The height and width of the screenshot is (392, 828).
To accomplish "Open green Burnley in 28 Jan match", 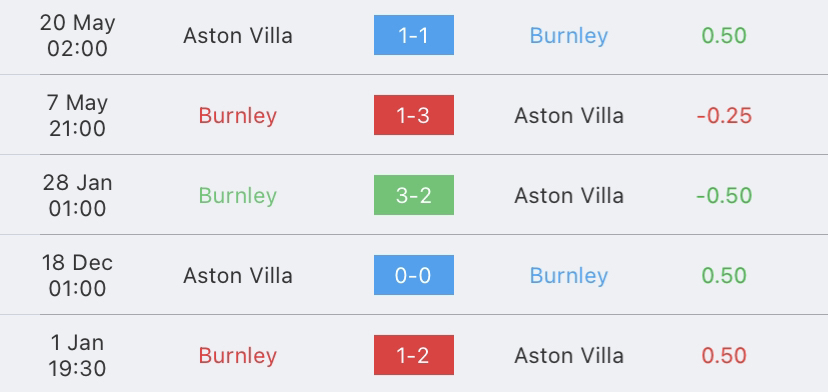I will tap(238, 195).
